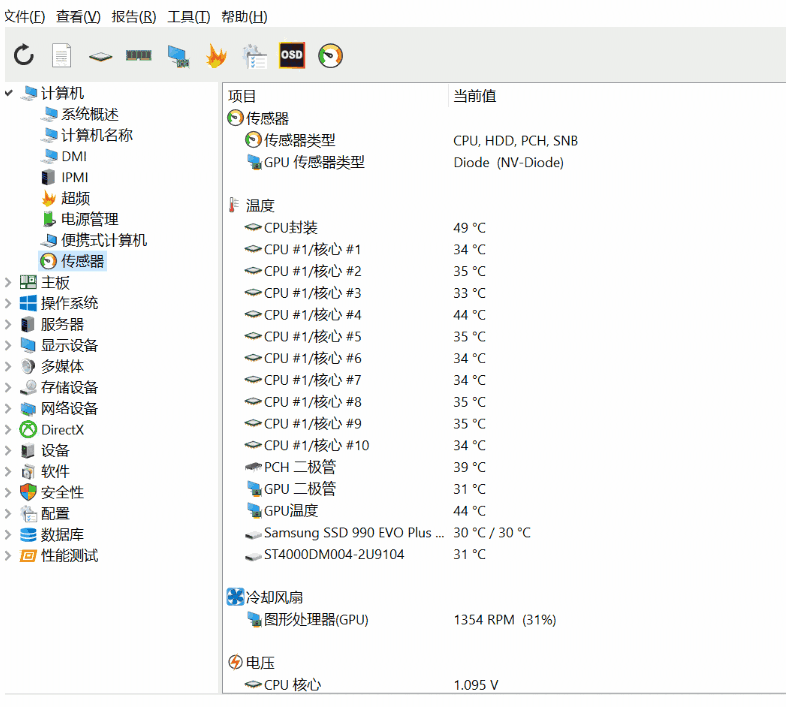Expand the 多媒体 tree node
The height and width of the screenshot is (707, 786).
(9, 367)
